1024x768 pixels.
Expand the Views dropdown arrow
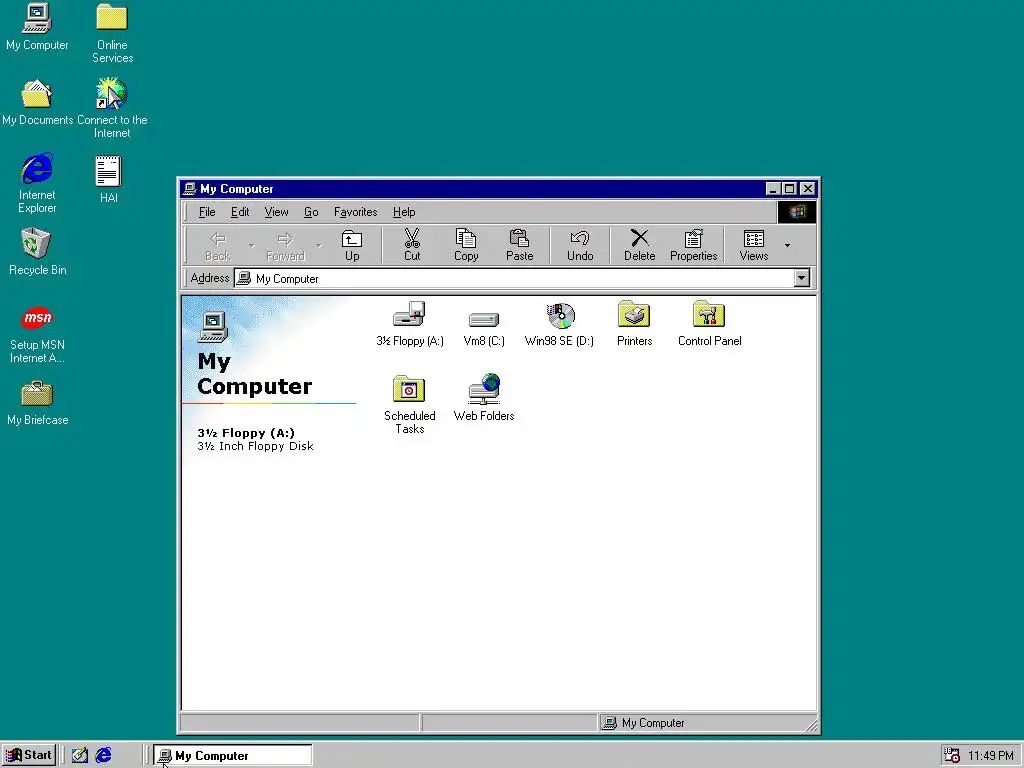pos(788,246)
